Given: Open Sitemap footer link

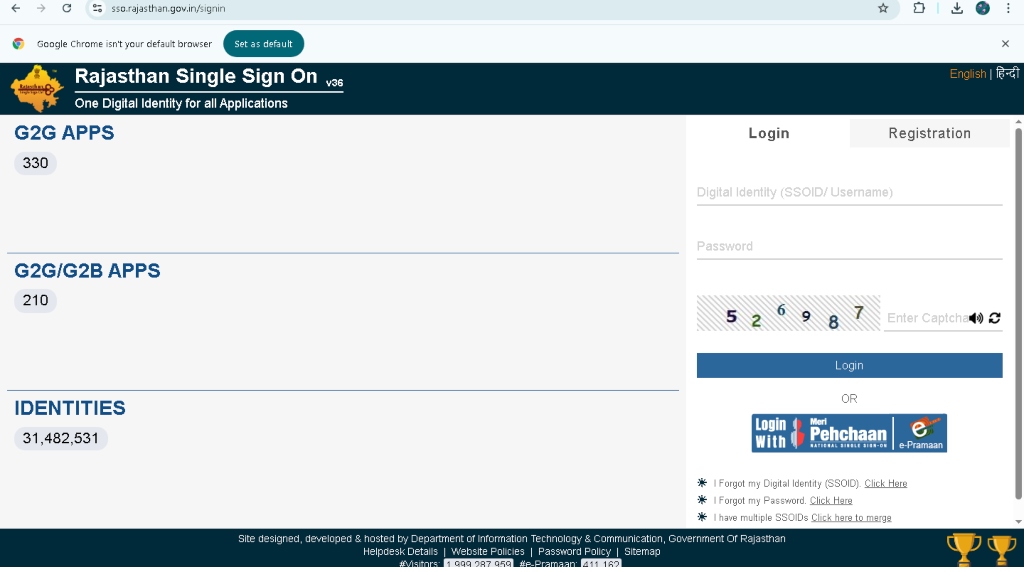Looking at the screenshot, I should [642, 552].
